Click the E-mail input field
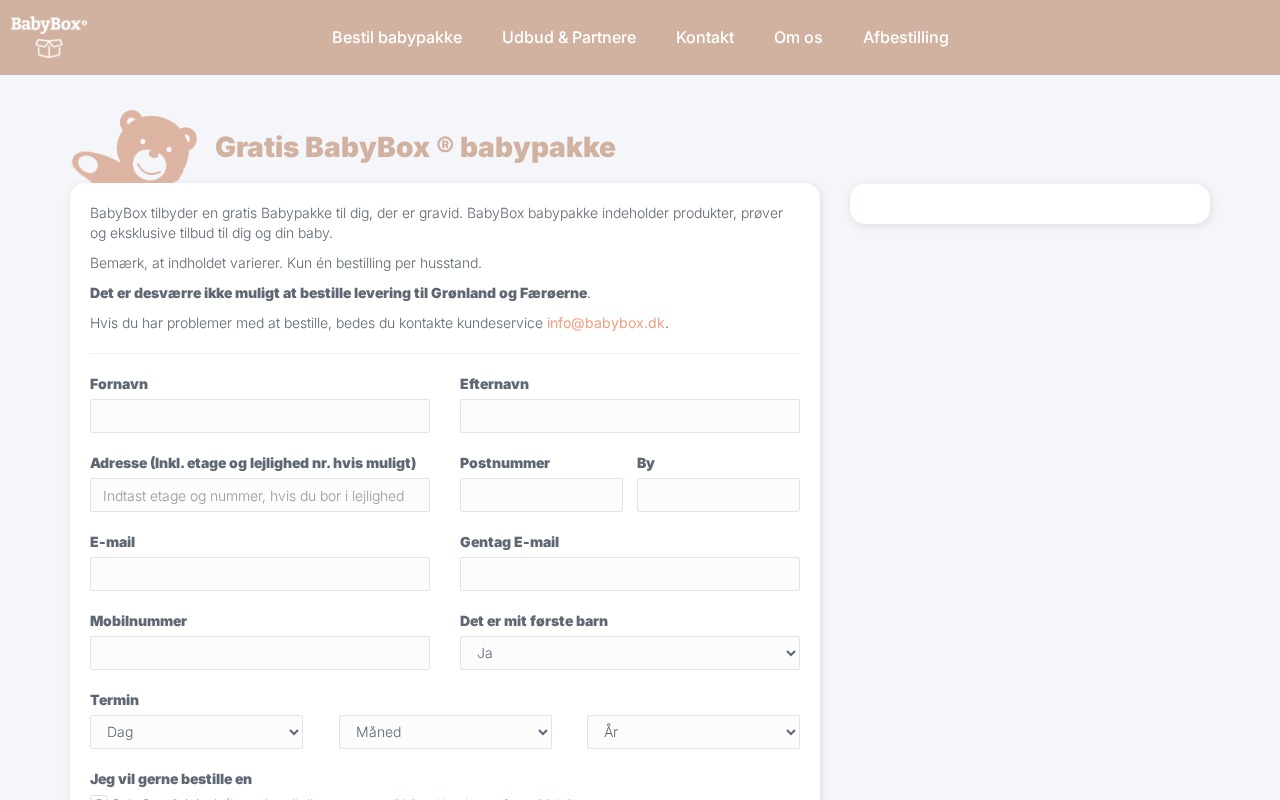Screen dimensions: 1280x800 click(x=260, y=574)
